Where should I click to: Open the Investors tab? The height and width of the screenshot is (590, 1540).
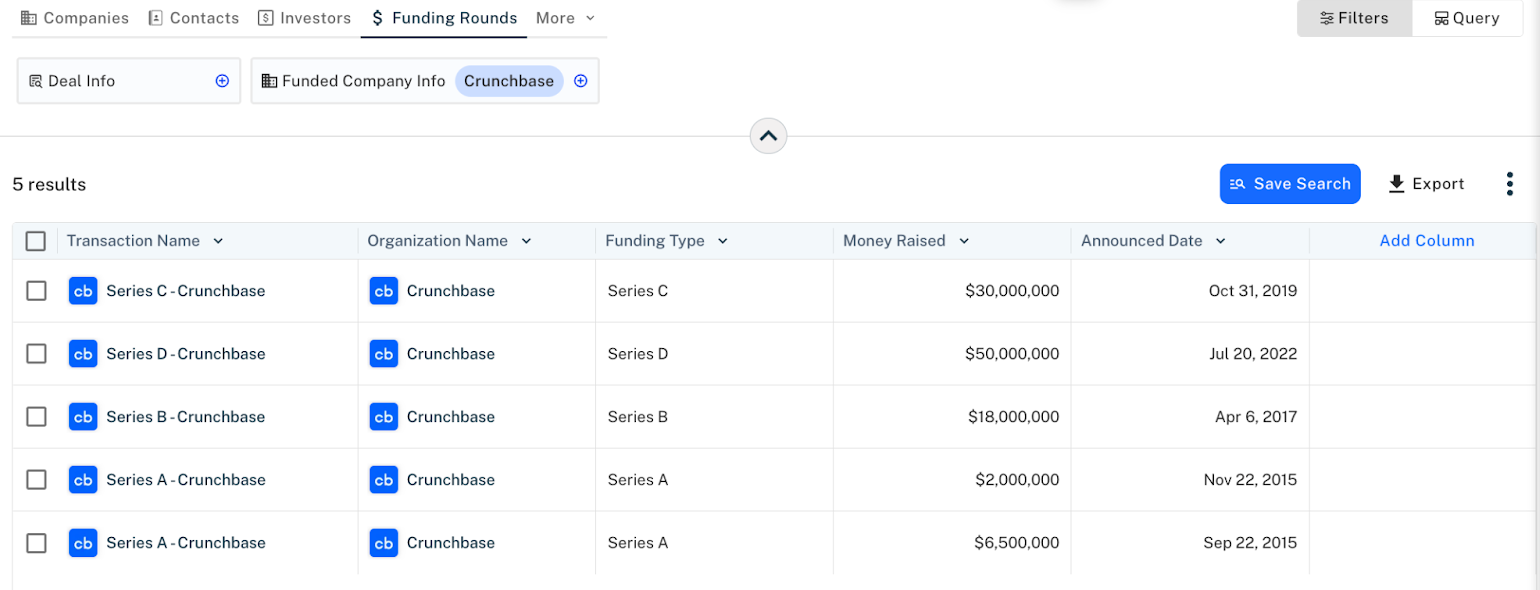pyautogui.click(x=304, y=18)
